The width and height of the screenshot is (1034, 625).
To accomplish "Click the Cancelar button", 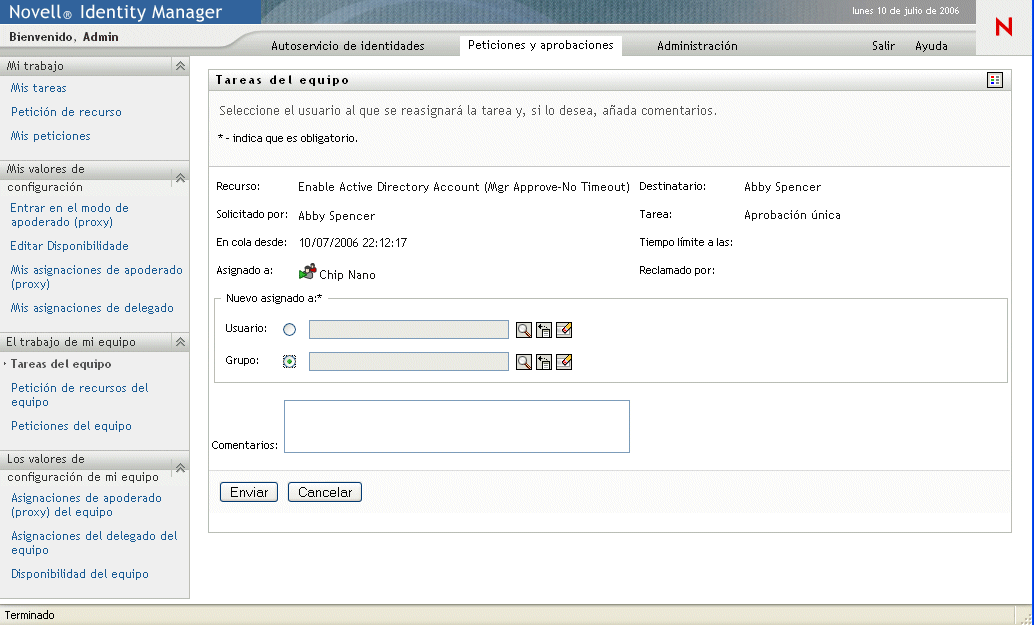I will 324,492.
